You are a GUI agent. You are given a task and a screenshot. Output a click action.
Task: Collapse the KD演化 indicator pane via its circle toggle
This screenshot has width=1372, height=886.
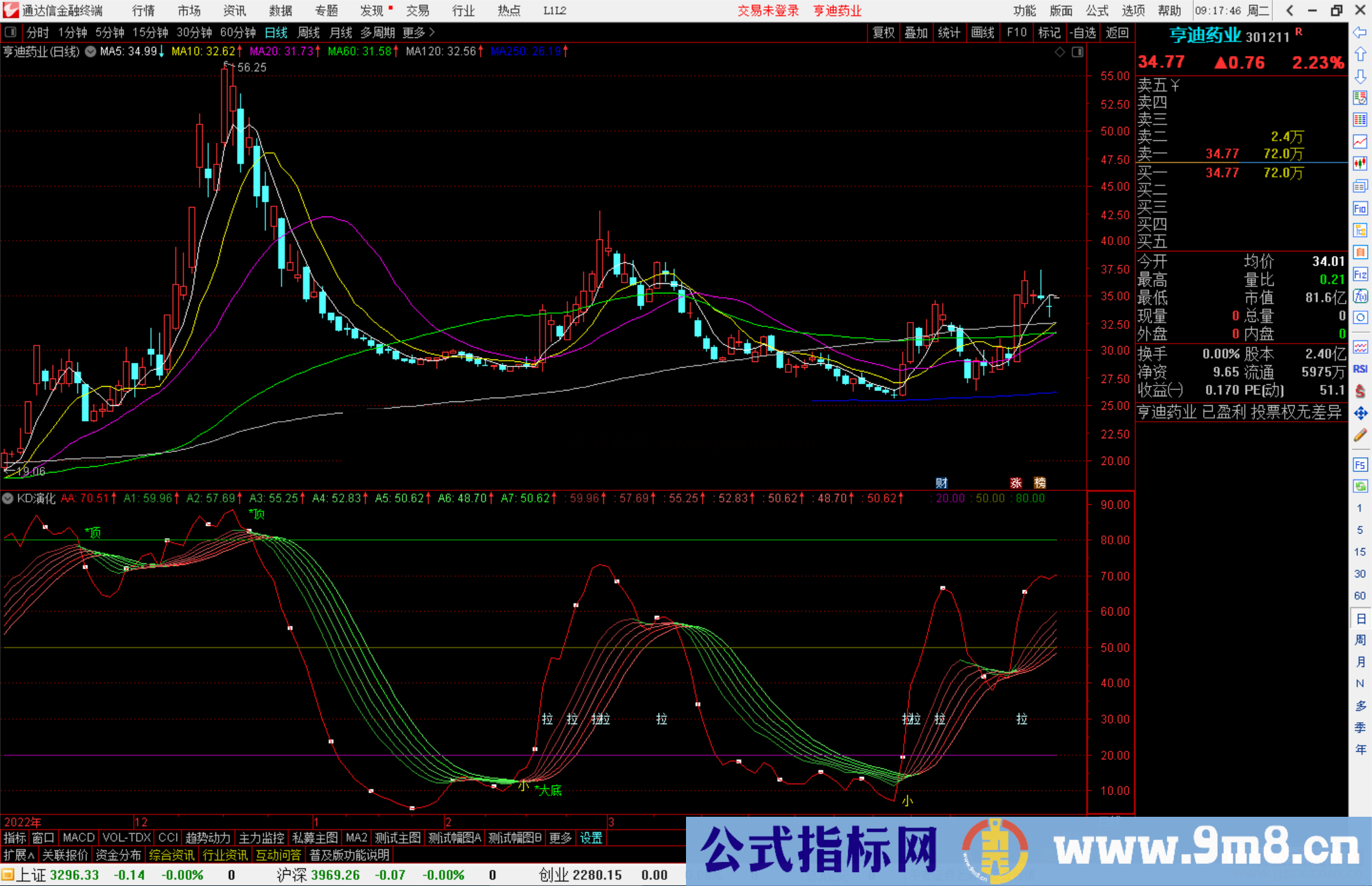click(8, 499)
